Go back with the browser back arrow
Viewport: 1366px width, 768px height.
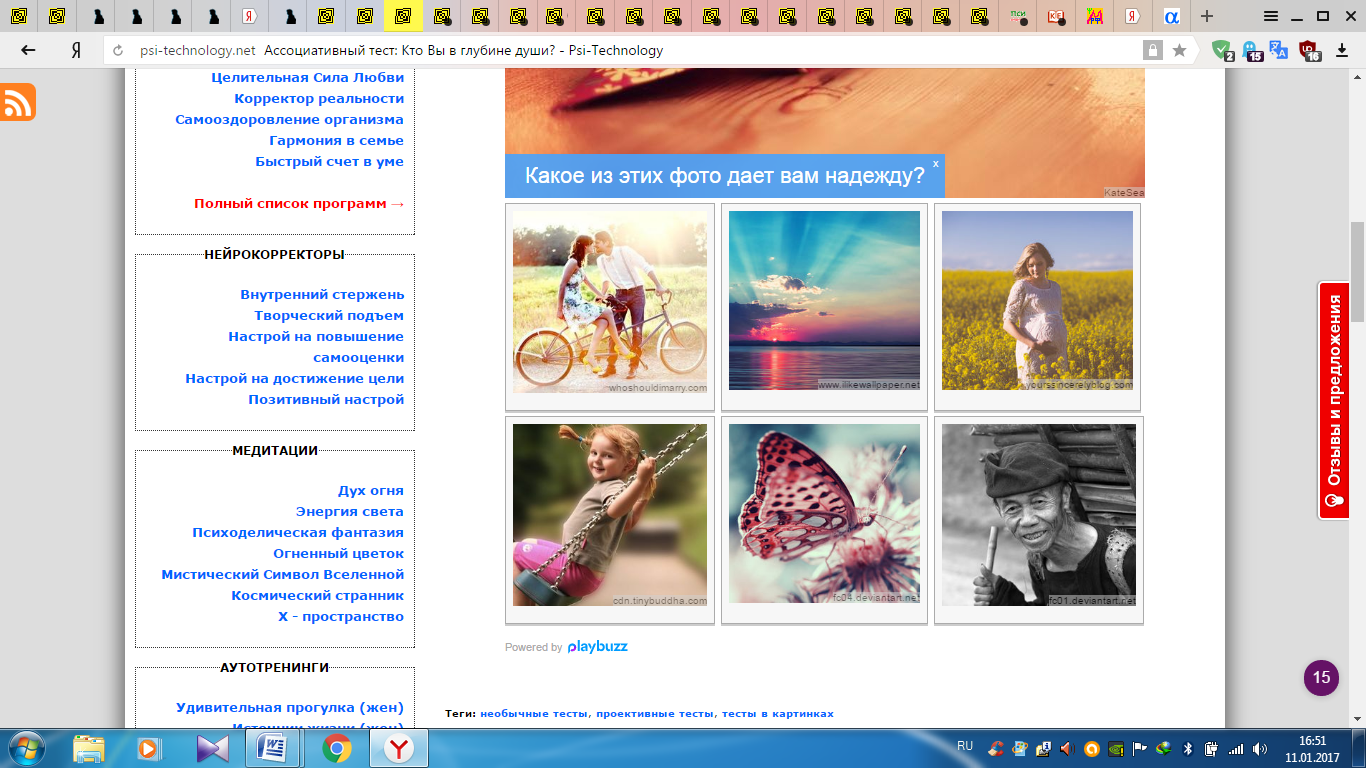tap(28, 50)
